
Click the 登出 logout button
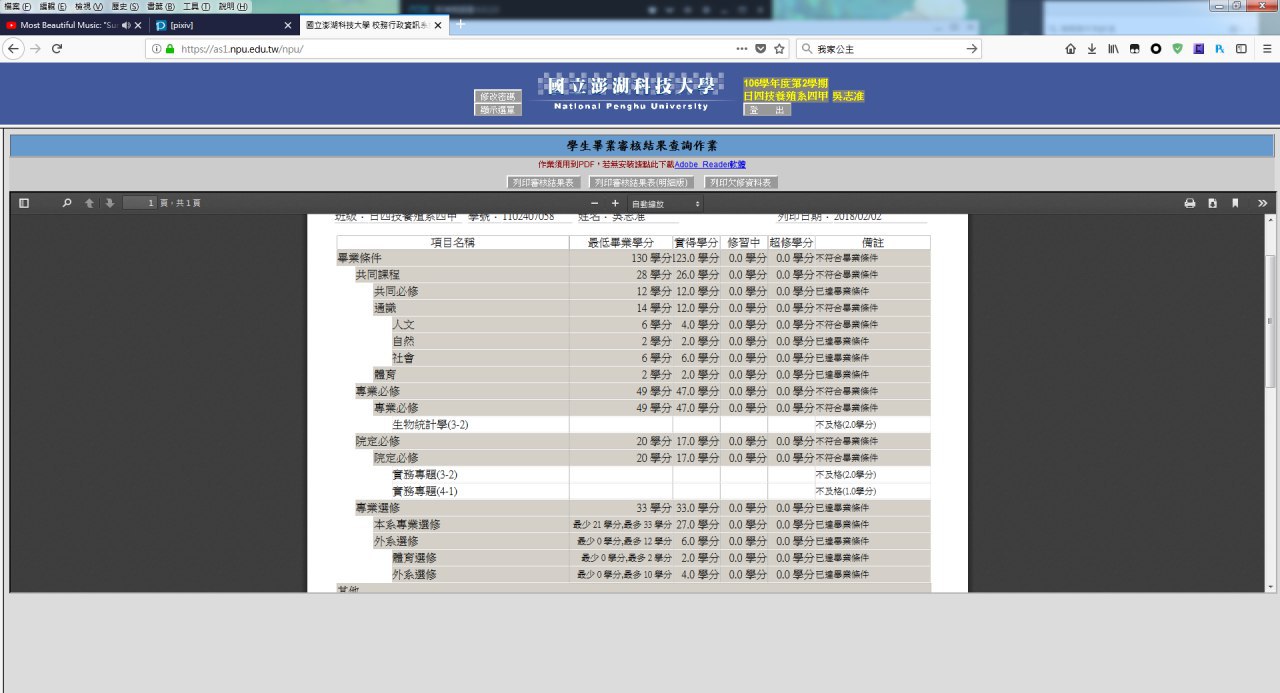pos(767,110)
